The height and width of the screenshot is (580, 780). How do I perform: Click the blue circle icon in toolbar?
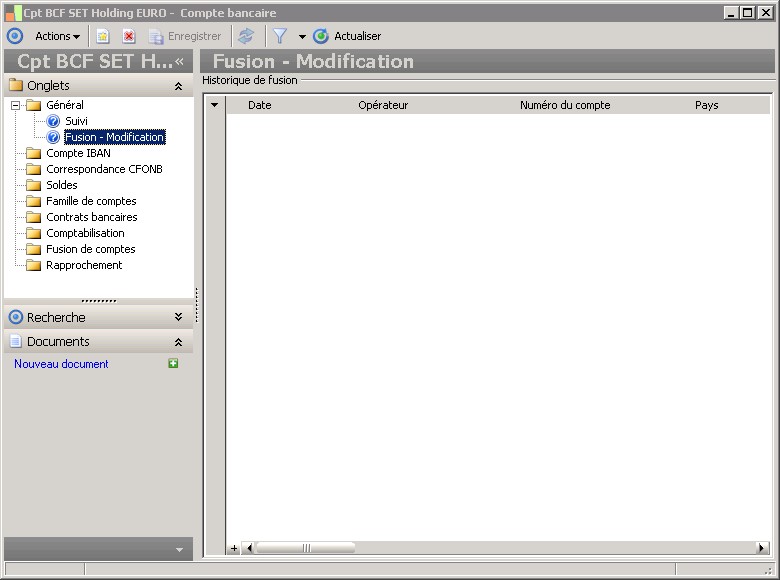15,36
